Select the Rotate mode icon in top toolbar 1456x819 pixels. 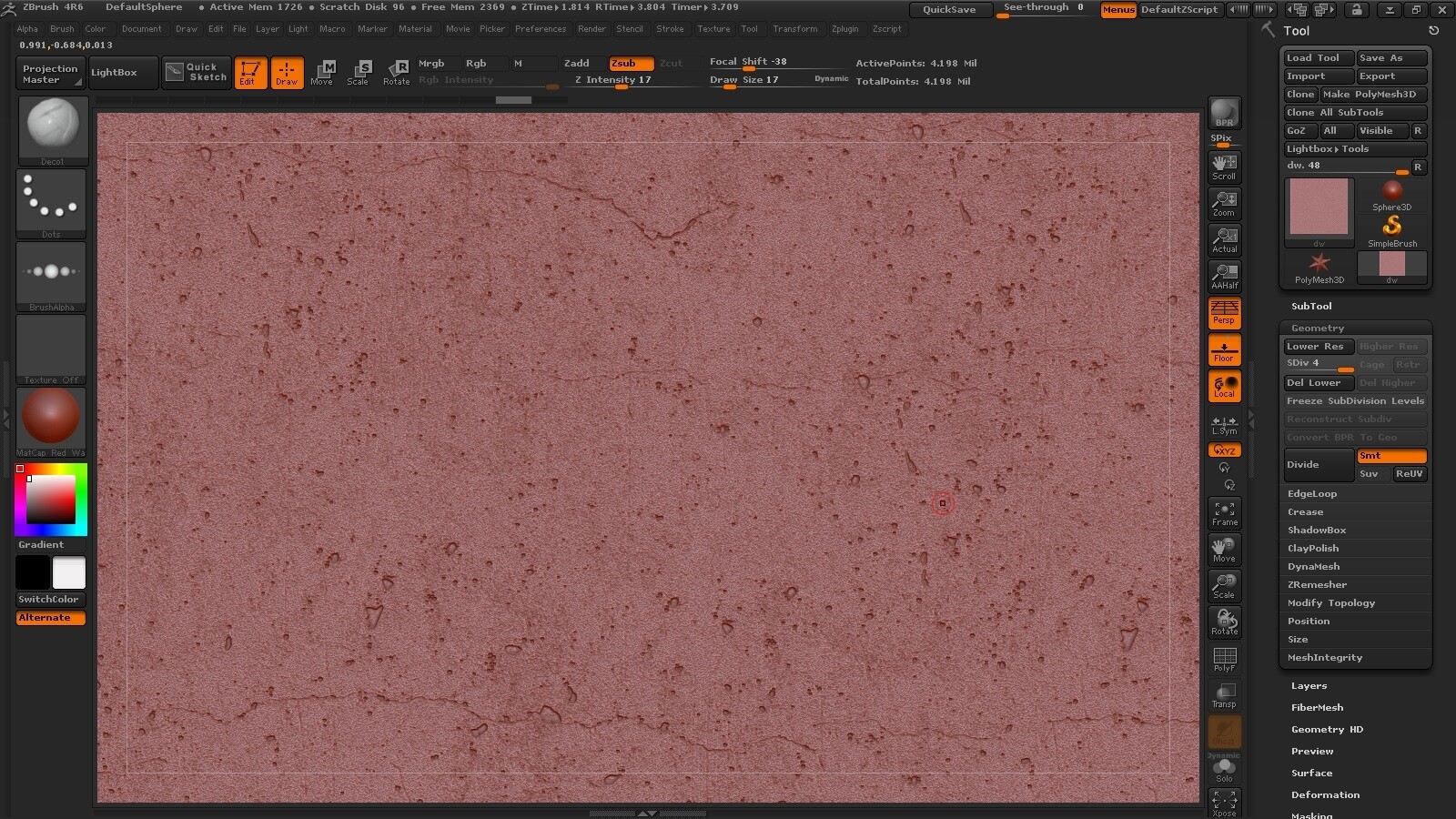[x=396, y=73]
